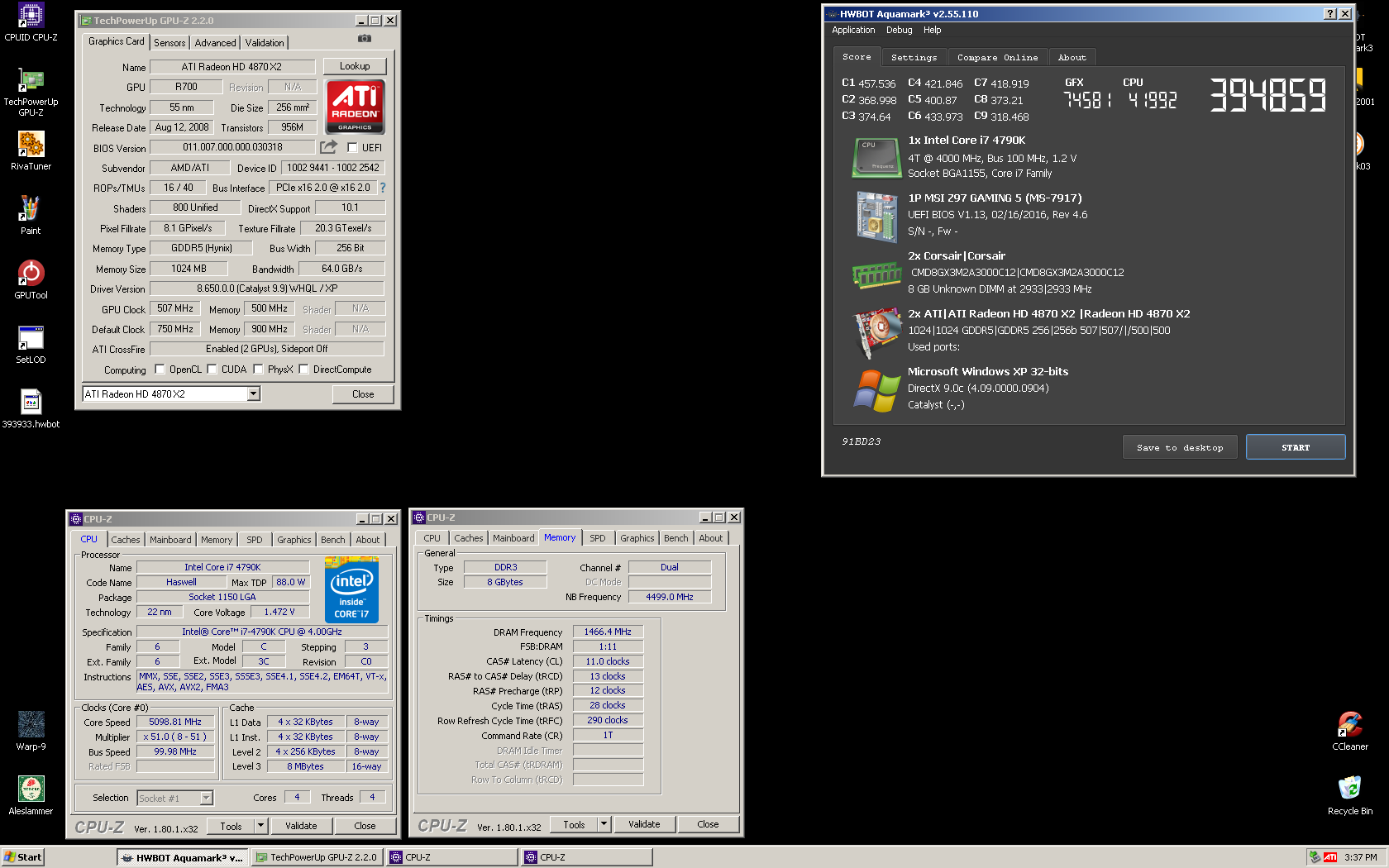Click Close button in GPU-Z
This screenshot has height=868, width=1389.
click(x=363, y=394)
